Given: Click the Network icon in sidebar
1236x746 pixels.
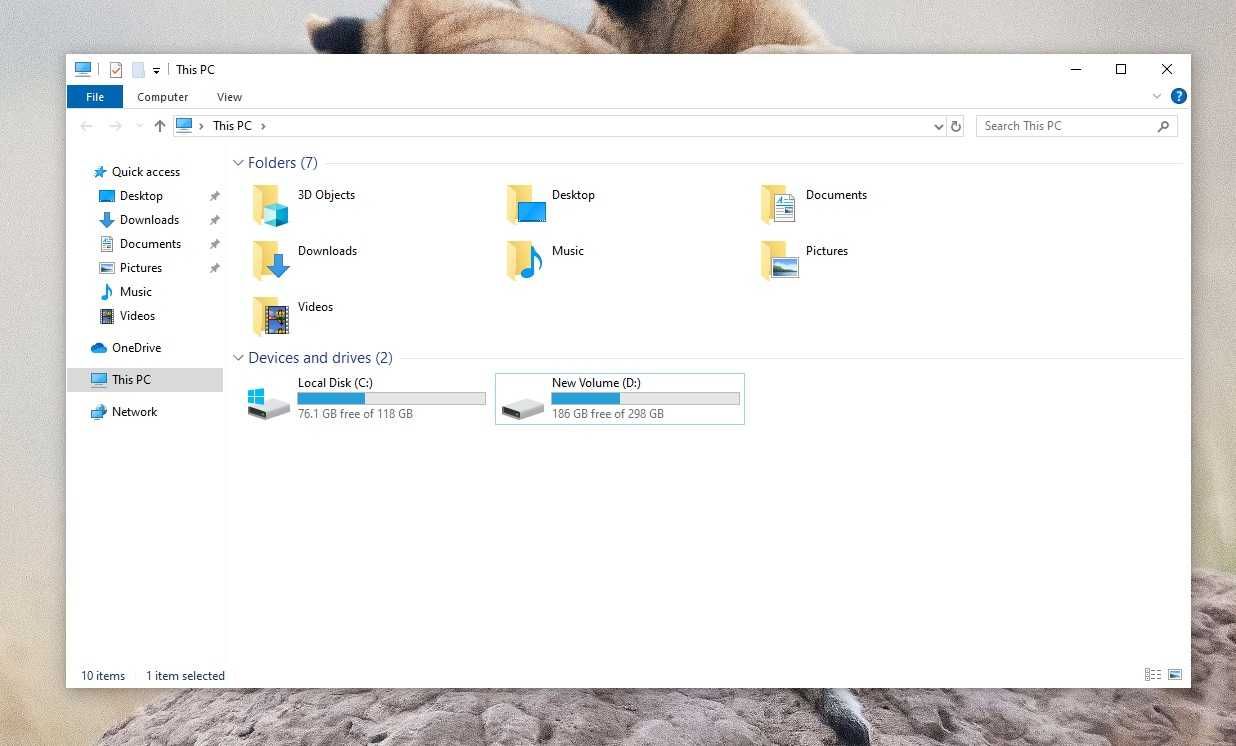Looking at the screenshot, I should 99,412.
